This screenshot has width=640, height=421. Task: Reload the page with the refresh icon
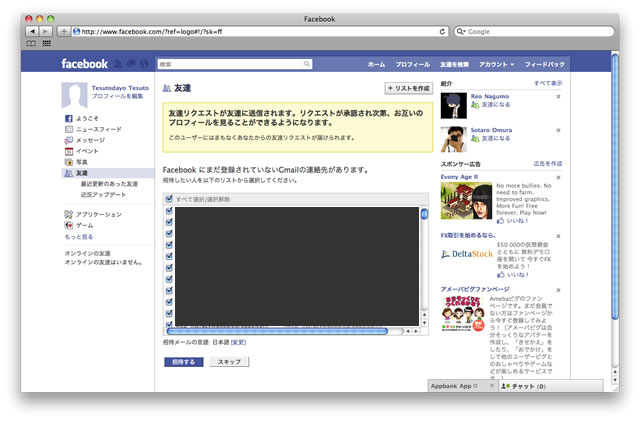[x=442, y=31]
